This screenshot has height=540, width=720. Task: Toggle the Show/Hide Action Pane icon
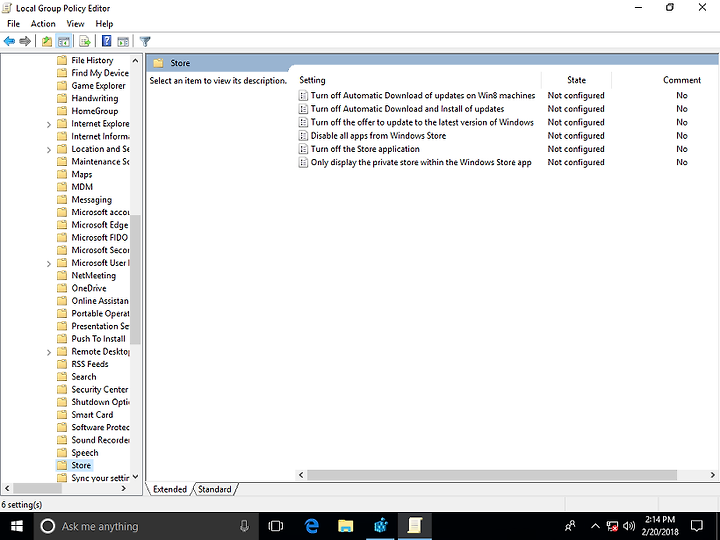[123, 41]
